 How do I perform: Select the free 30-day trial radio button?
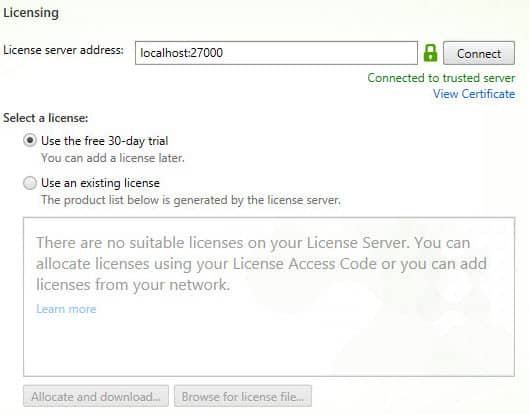pos(30,140)
